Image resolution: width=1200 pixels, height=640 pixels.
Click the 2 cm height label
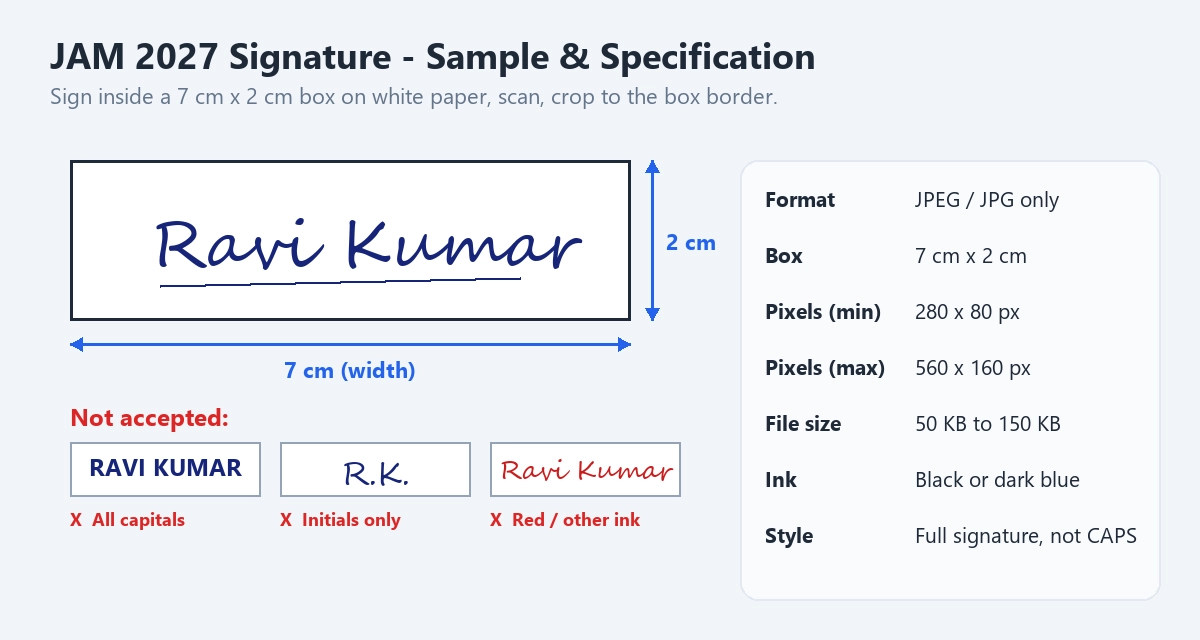[691, 242]
